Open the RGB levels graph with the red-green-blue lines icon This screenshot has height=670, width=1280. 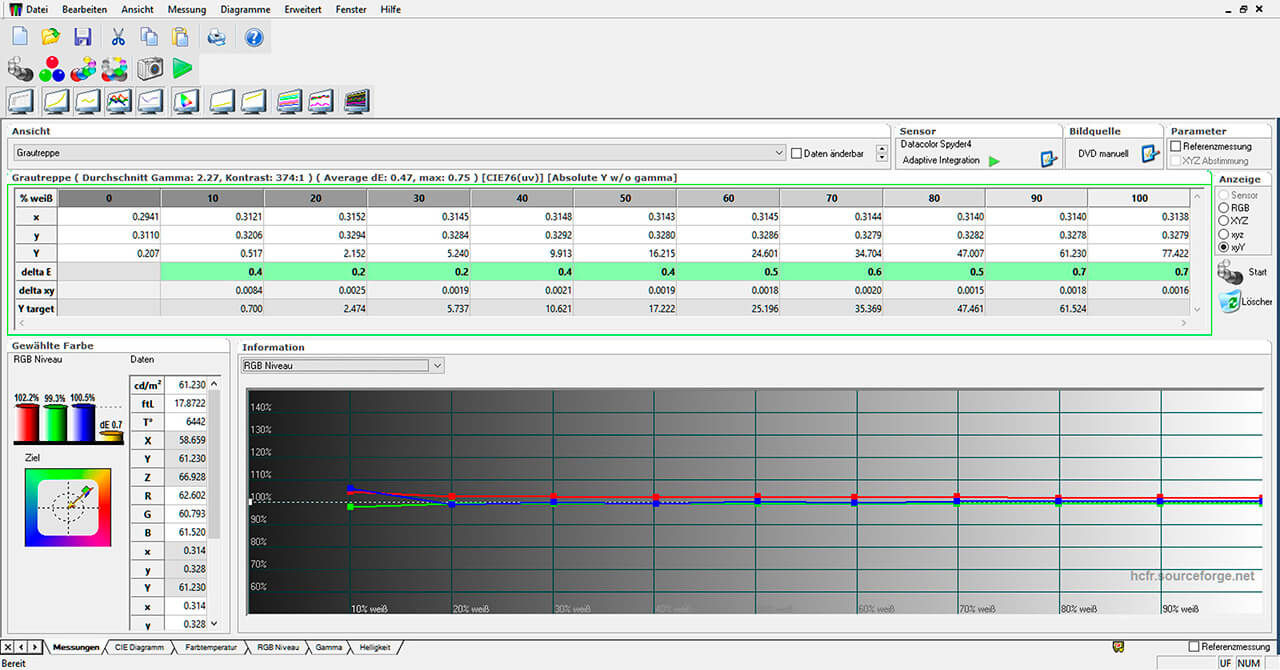pyautogui.click(x=119, y=101)
